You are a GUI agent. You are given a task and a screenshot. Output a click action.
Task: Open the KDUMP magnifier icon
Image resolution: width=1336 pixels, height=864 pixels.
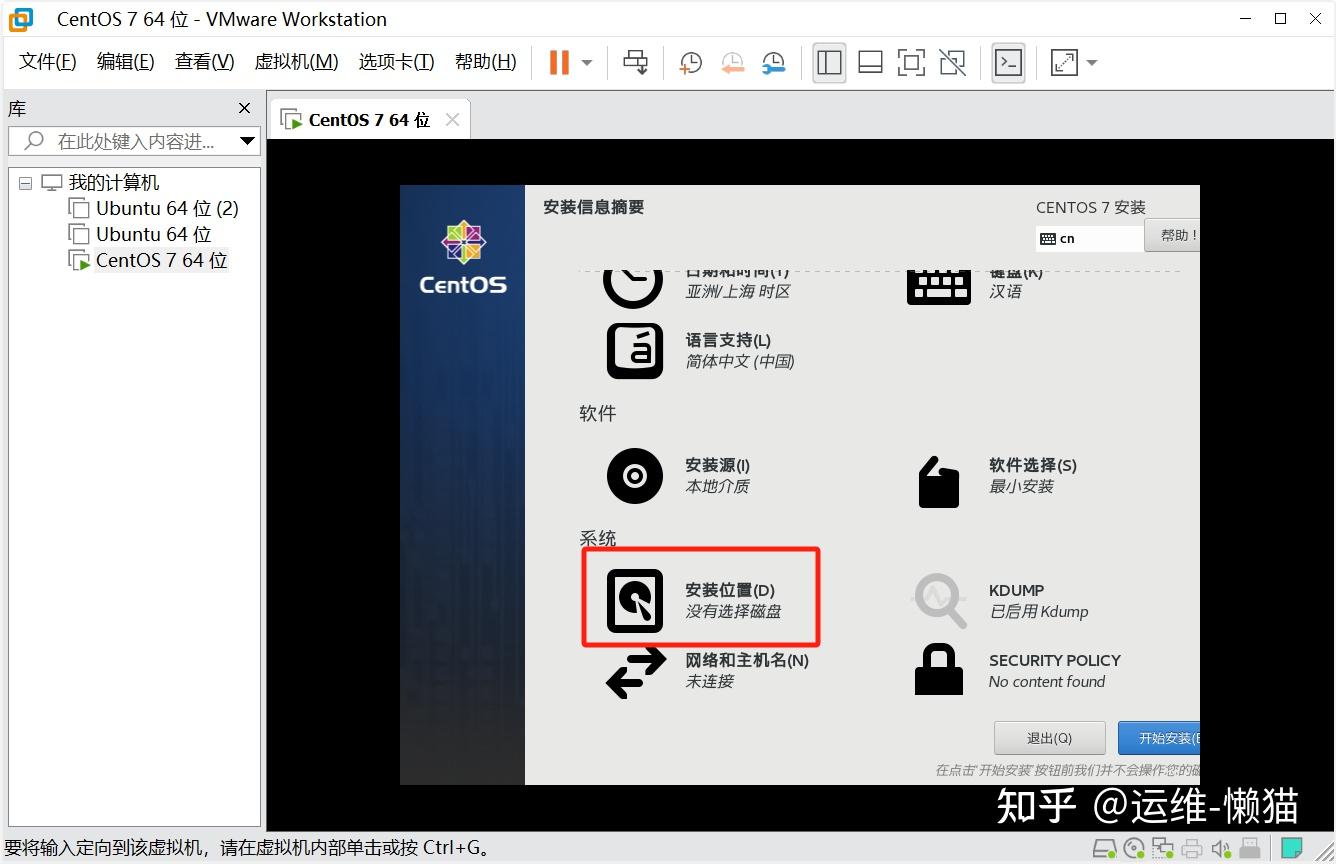pyautogui.click(x=940, y=600)
